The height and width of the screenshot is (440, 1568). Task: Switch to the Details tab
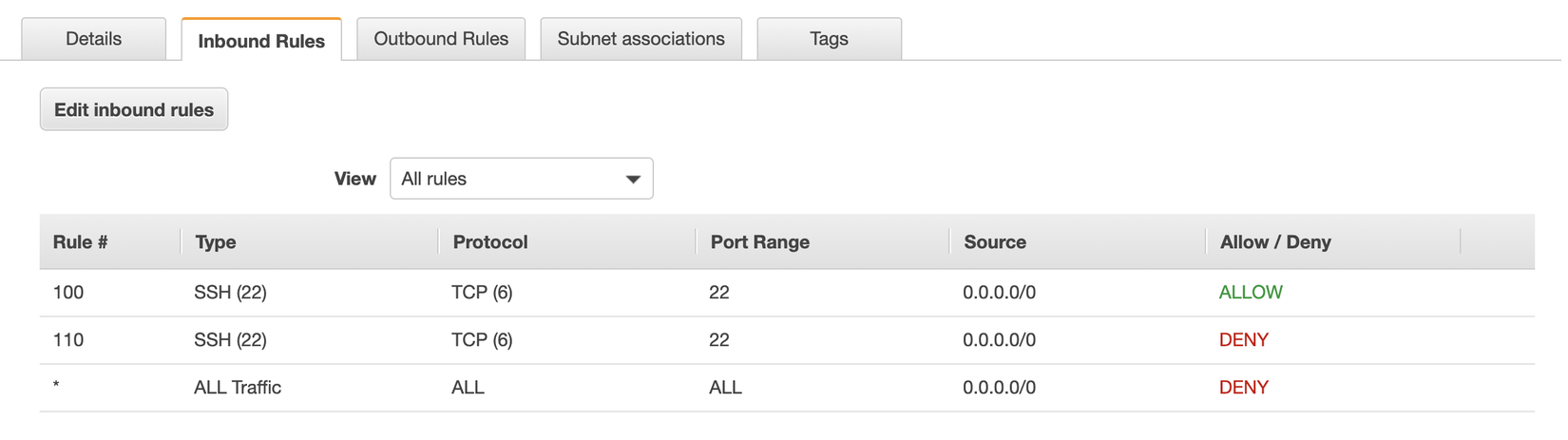click(93, 39)
